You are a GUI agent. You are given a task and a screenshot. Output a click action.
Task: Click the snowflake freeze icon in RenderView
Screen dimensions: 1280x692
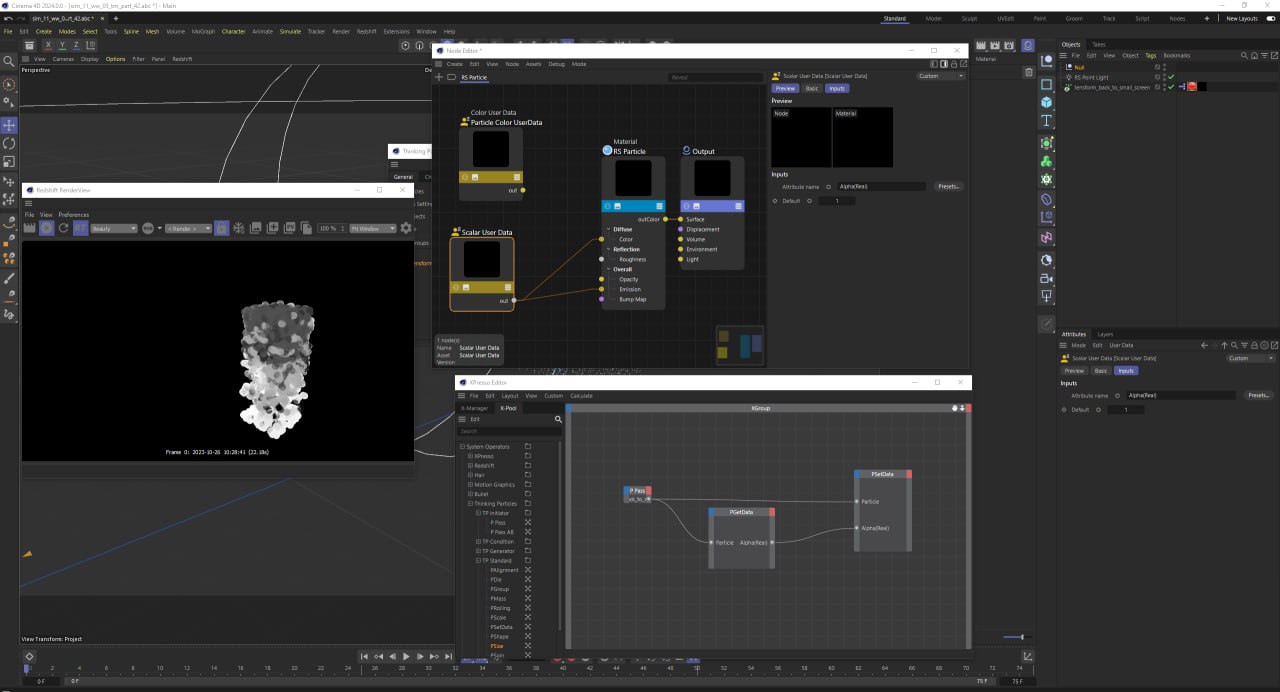pyautogui.click(x=238, y=228)
